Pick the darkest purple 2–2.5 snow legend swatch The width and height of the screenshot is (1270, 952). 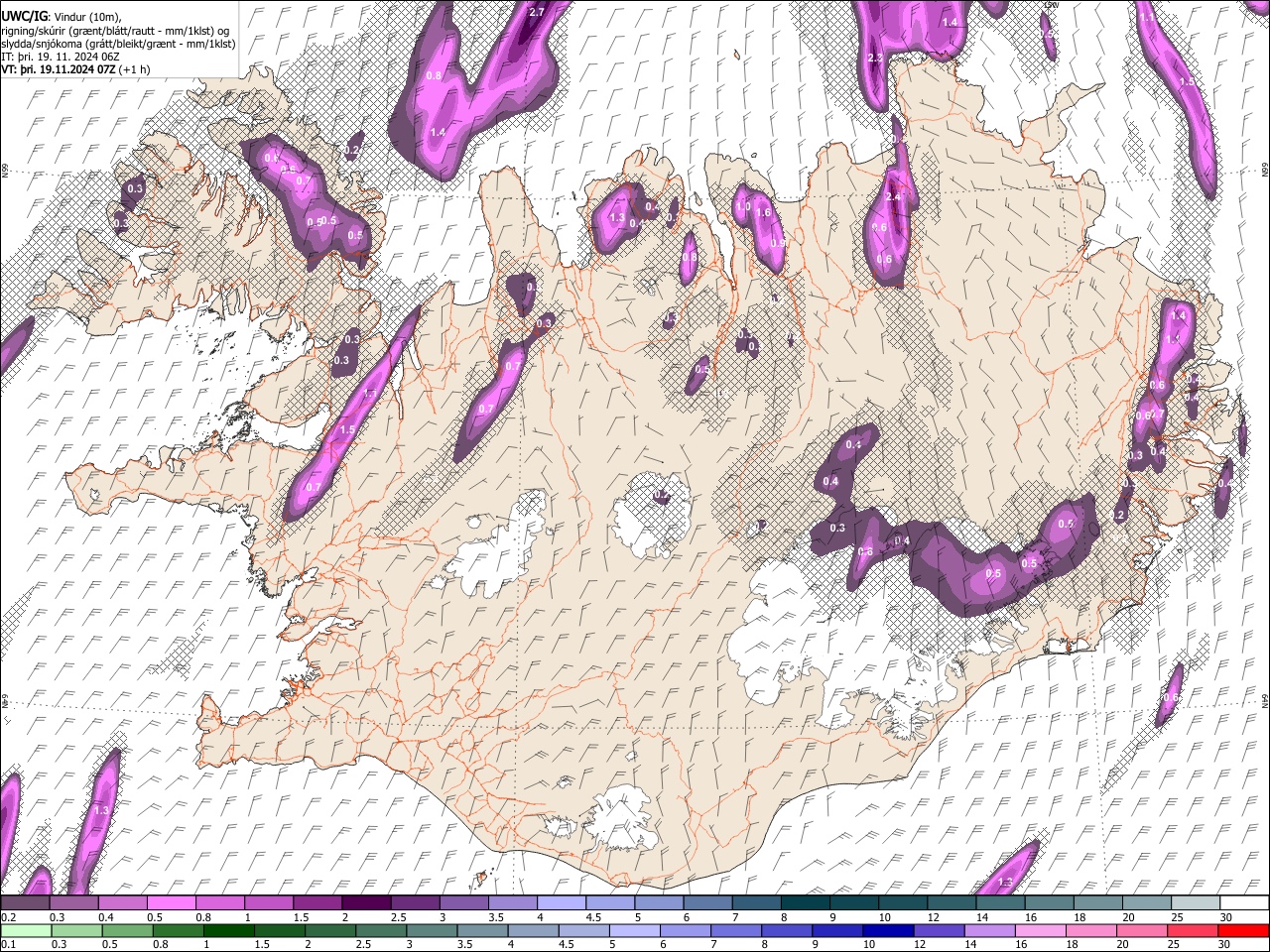365,903
